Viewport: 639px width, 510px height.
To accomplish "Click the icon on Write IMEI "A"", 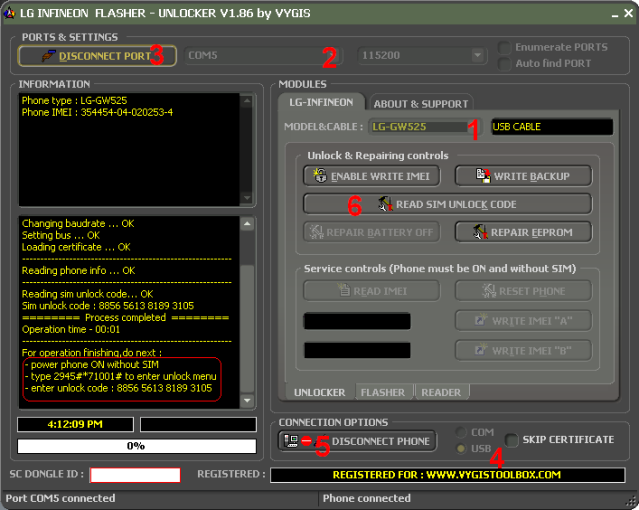I will (x=481, y=320).
